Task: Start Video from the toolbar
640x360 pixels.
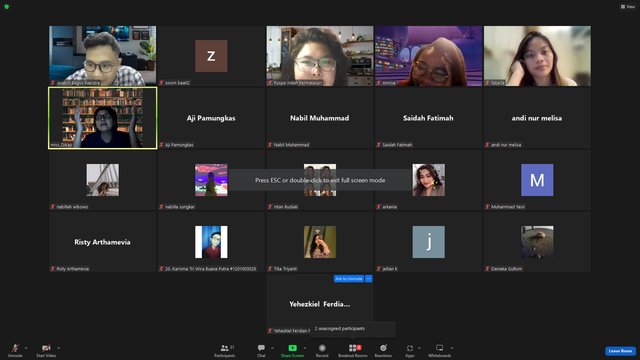Action: point(46,350)
